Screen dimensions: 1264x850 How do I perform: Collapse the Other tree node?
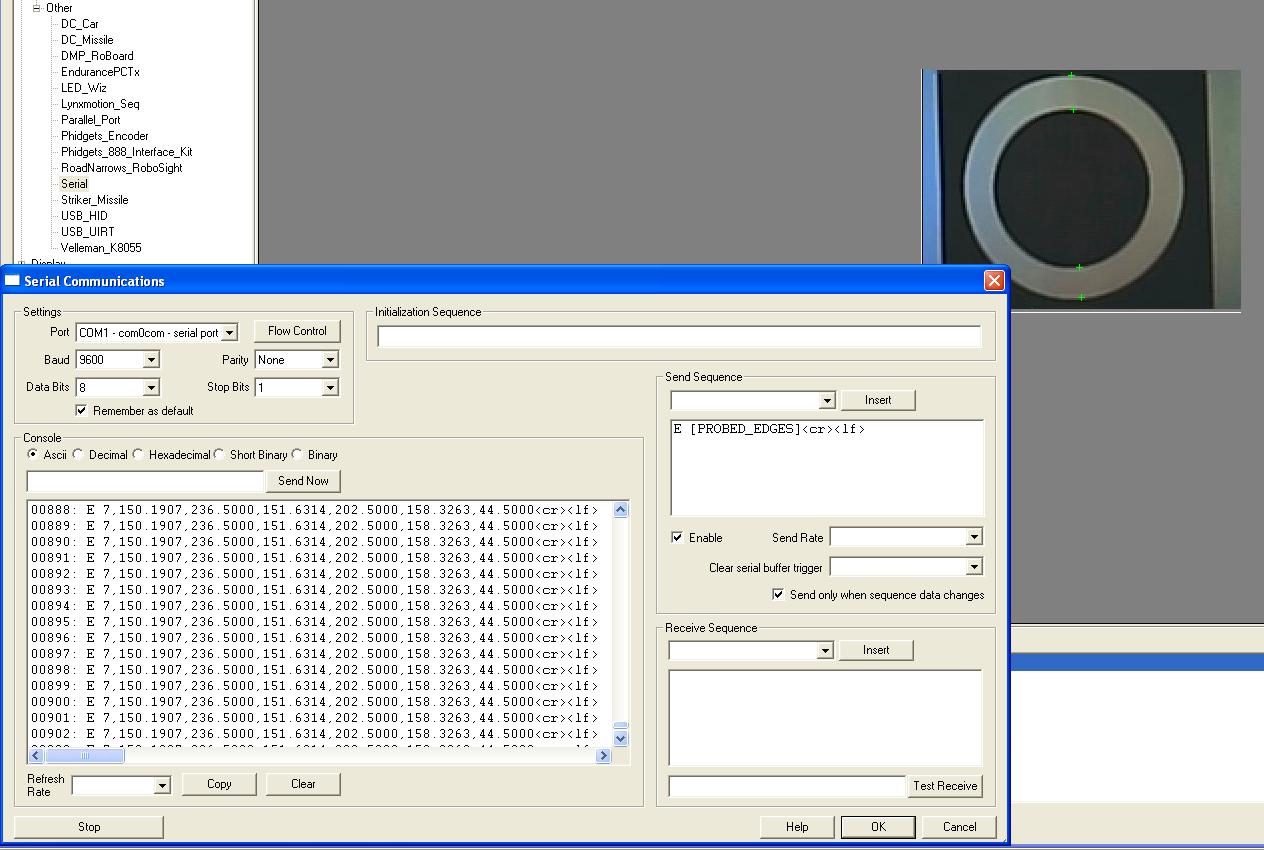[37, 8]
